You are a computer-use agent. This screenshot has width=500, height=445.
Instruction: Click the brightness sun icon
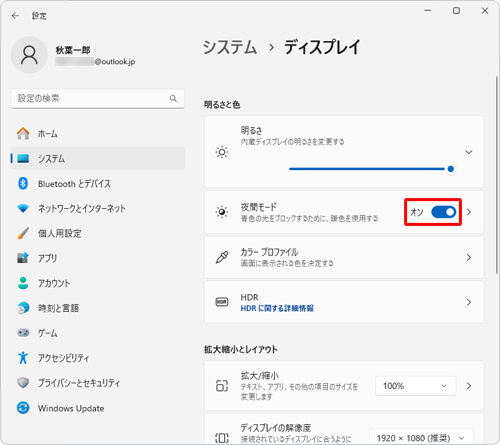[x=222, y=152]
